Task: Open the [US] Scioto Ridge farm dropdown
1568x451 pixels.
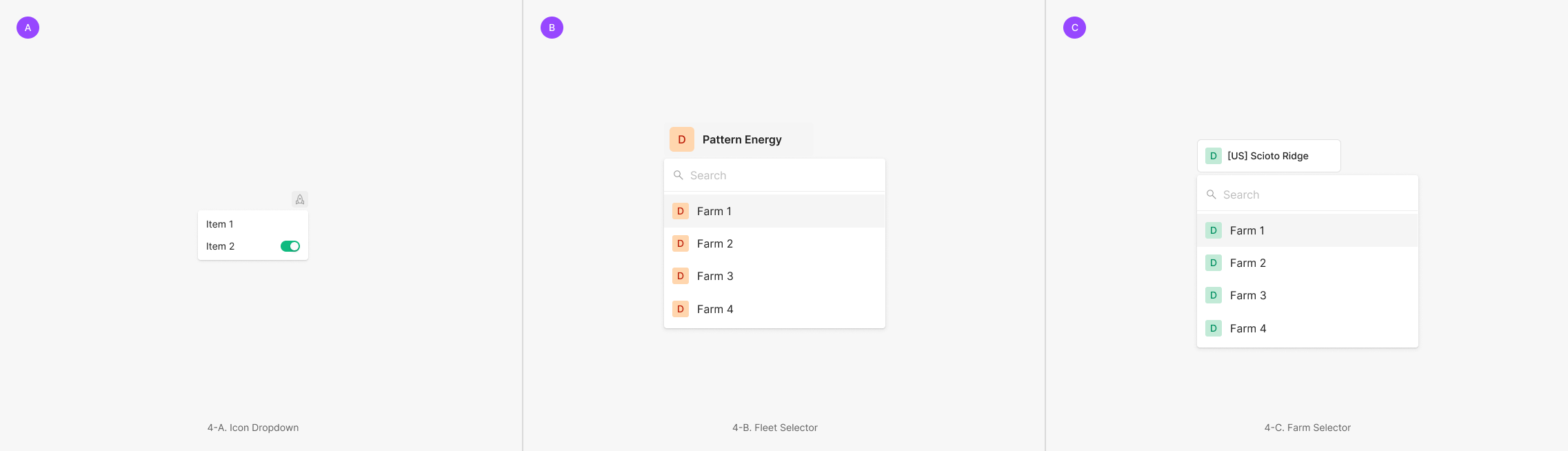Action: [x=1269, y=156]
